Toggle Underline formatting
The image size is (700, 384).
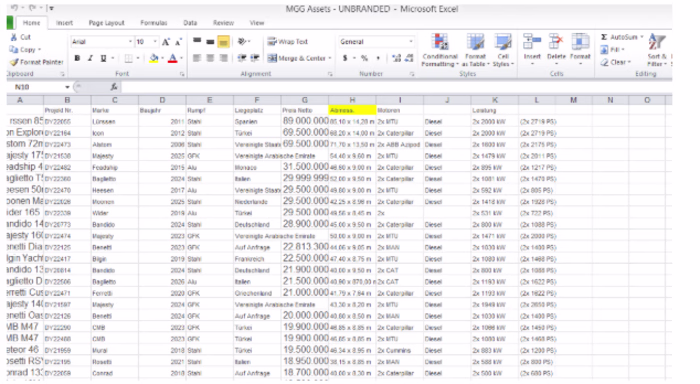(103, 58)
